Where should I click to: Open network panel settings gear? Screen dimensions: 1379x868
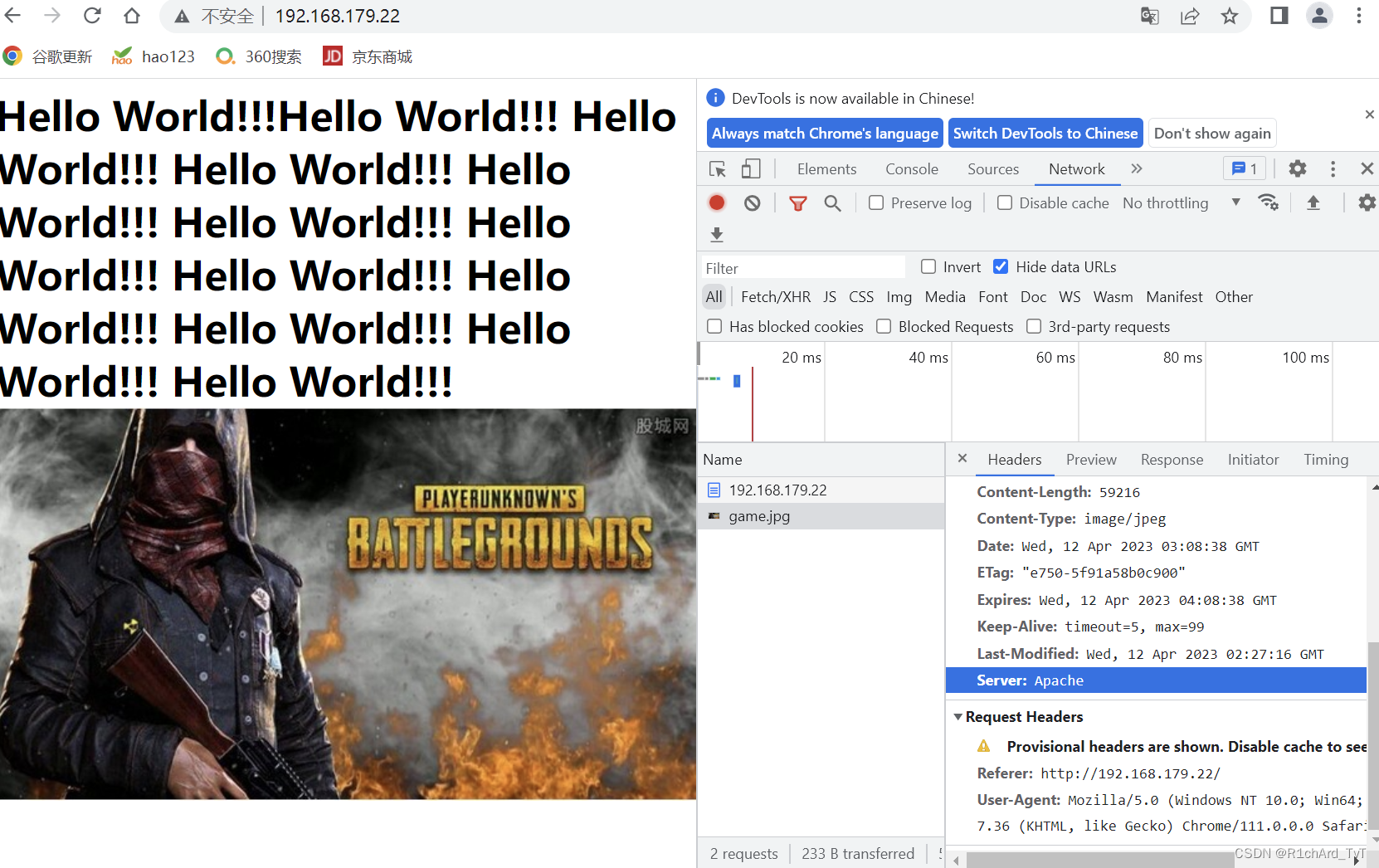coord(1367,202)
